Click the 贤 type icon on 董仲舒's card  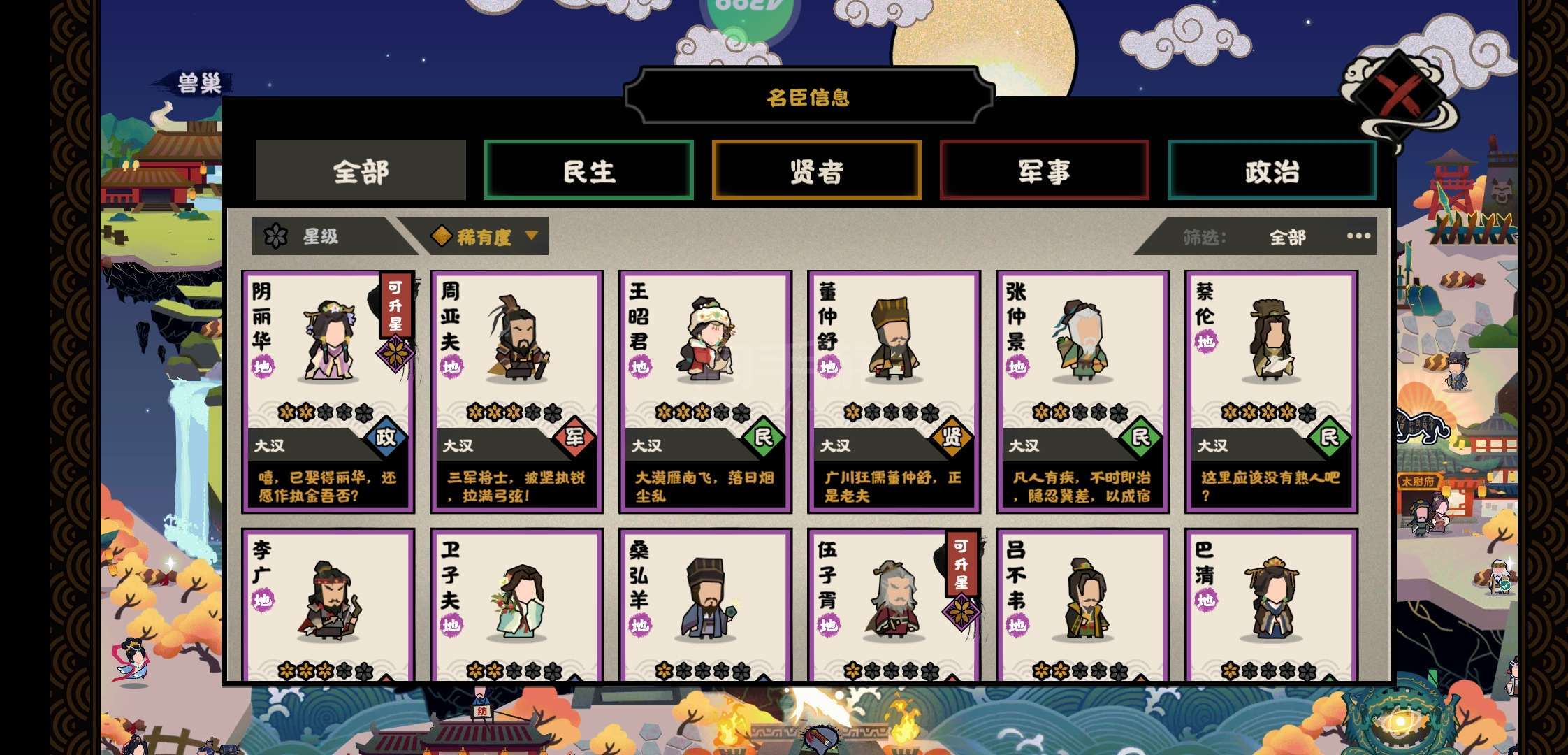click(952, 438)
